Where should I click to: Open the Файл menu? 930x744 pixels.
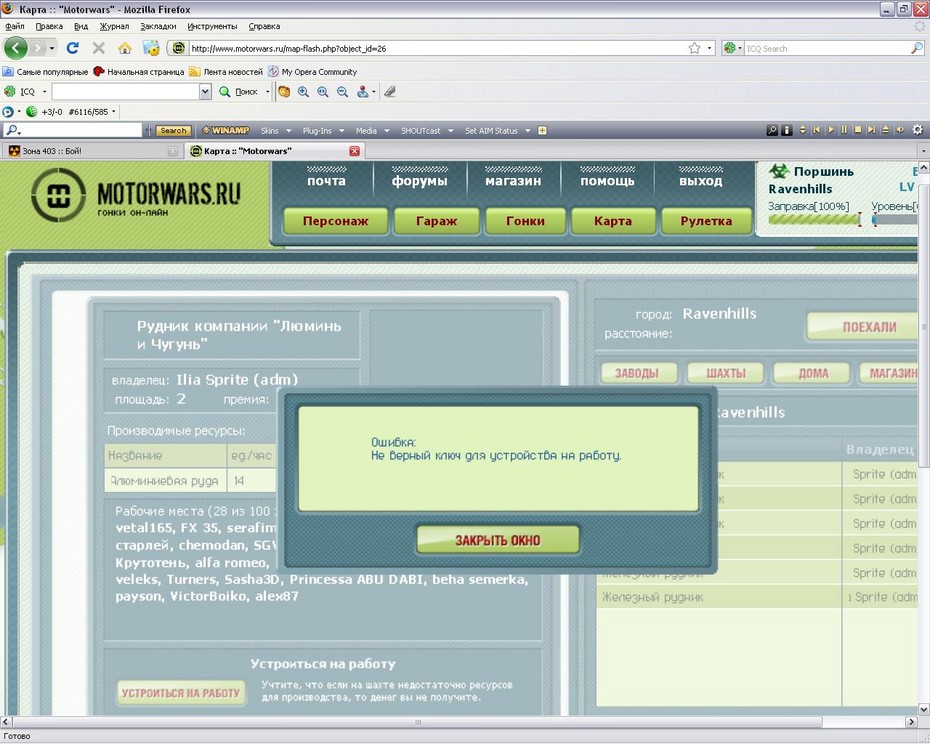pyautogui.click(x=15, y=26)
